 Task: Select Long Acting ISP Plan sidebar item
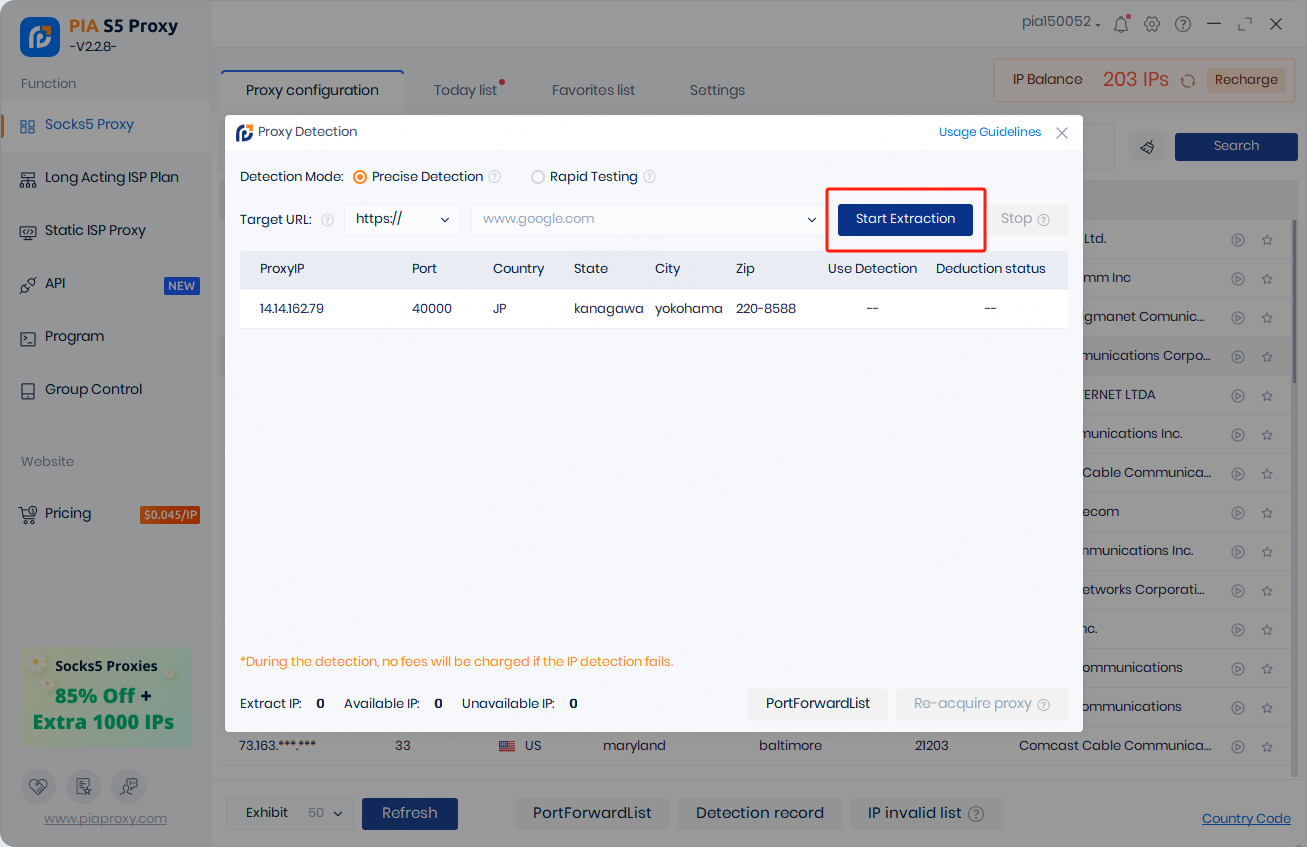click(x=111, y=178)
